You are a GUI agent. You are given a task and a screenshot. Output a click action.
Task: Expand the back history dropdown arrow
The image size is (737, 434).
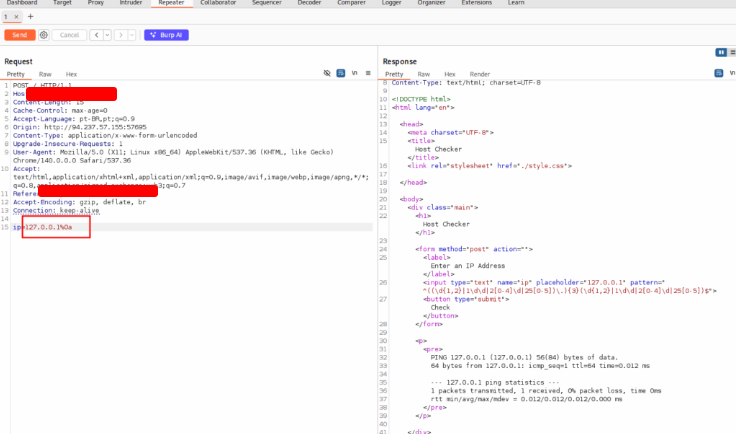pyautogui.click(x=106, y=35)
